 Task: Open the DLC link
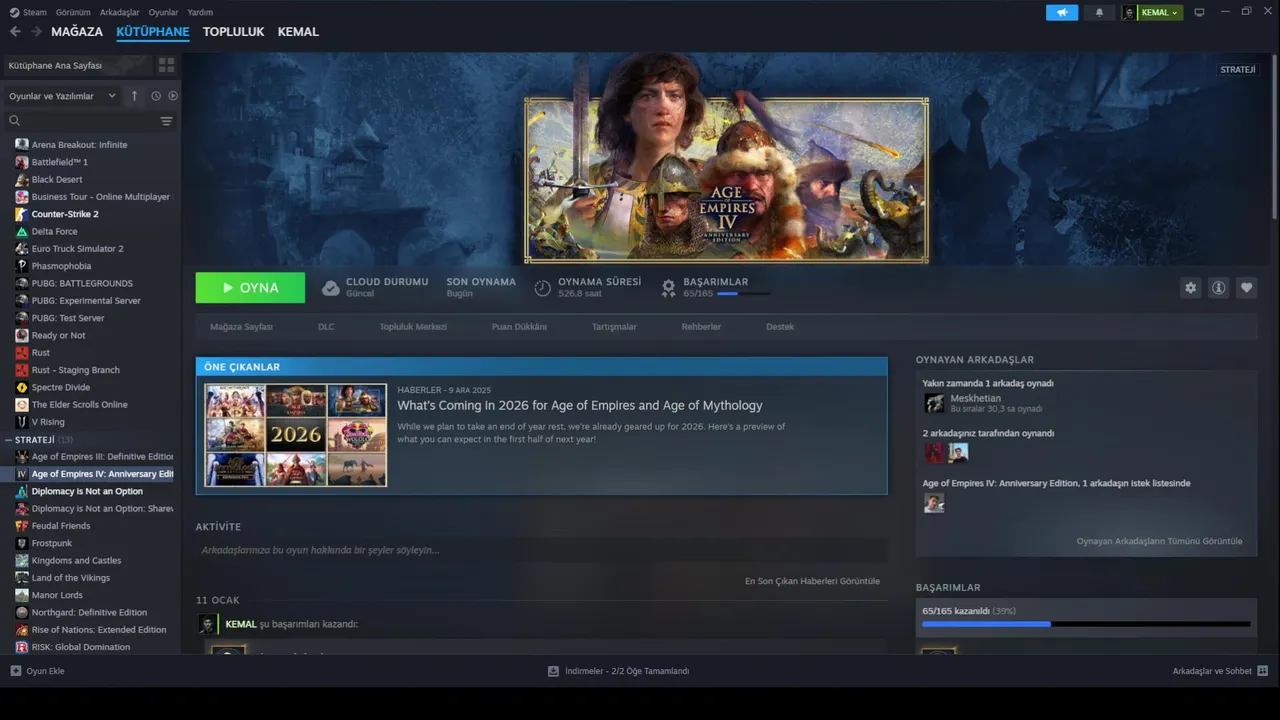326,327
